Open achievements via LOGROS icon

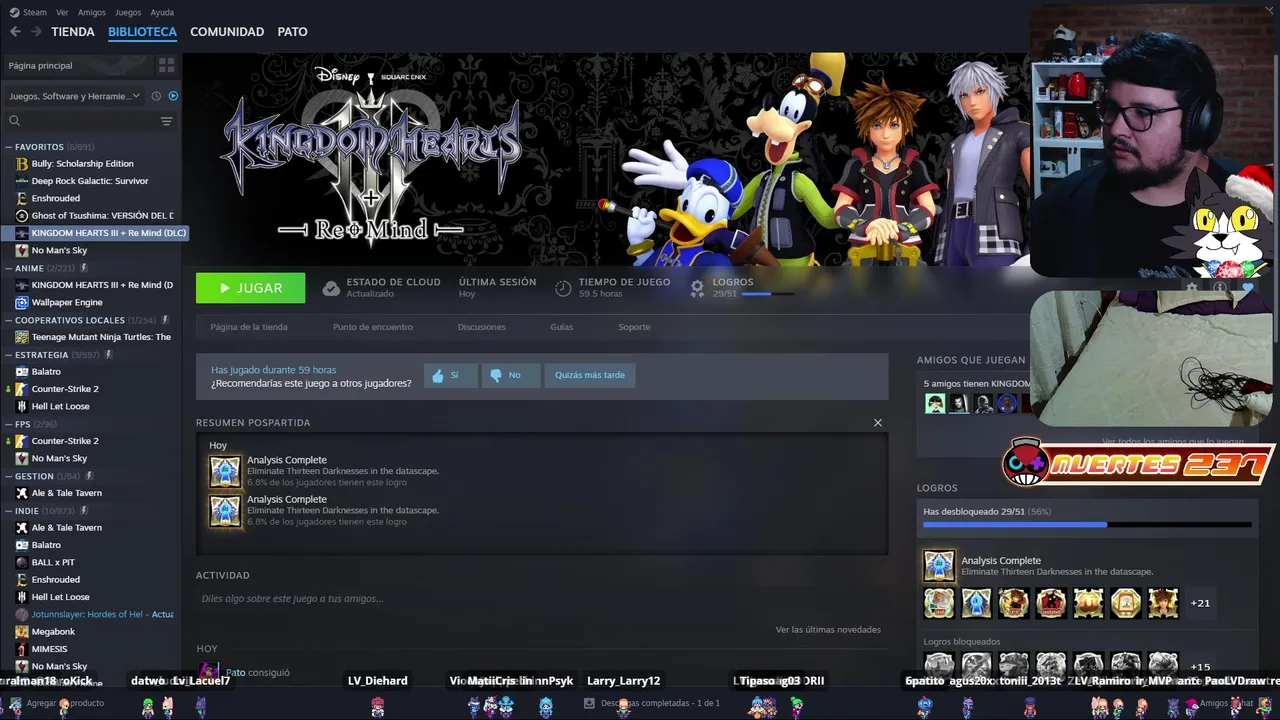coord(698,288)
